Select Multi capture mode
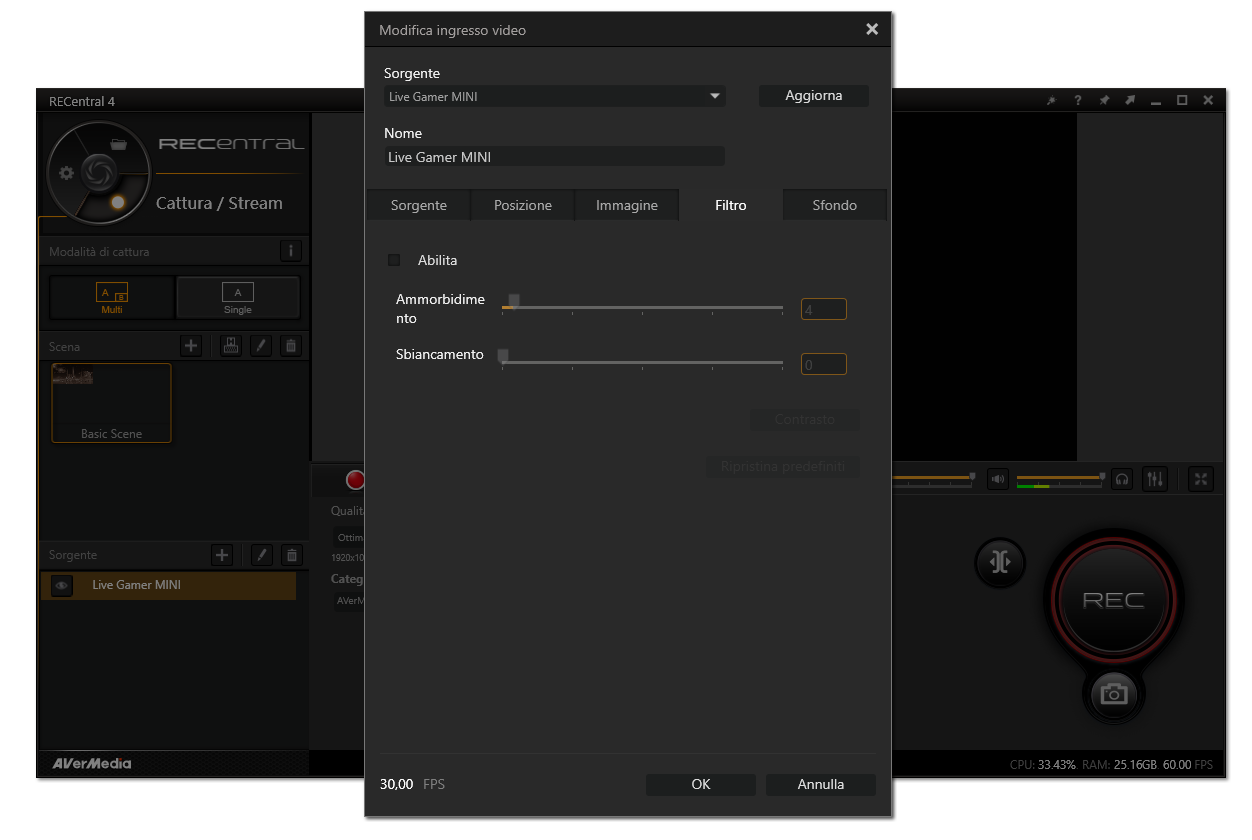Image resolution: width=1252 pixels, height=840 pixels. (x=112, y=297)
